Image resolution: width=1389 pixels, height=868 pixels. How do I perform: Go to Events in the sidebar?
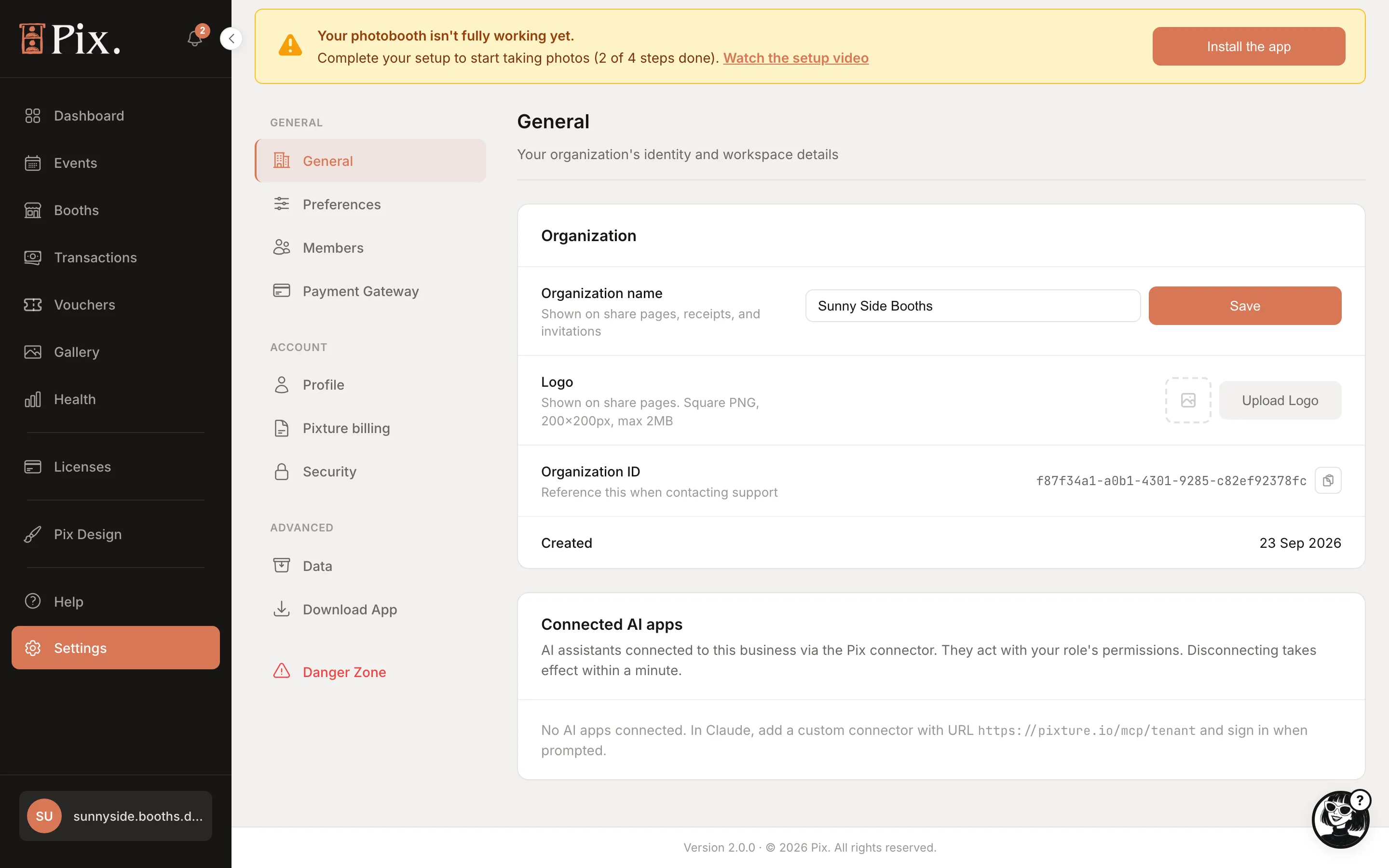[115, 163]
